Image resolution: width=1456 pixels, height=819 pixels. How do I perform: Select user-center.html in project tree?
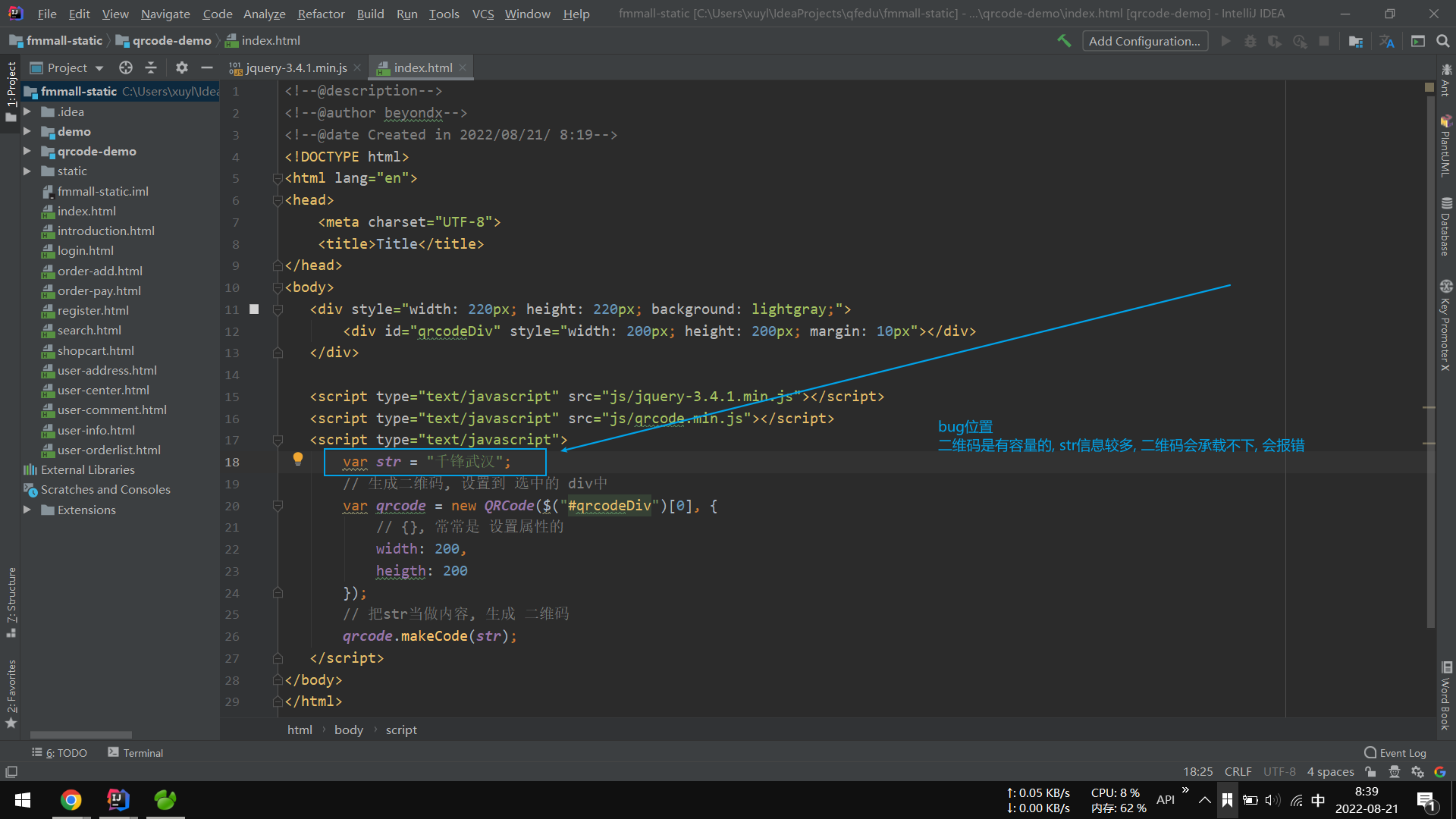[x=103, y=390]
